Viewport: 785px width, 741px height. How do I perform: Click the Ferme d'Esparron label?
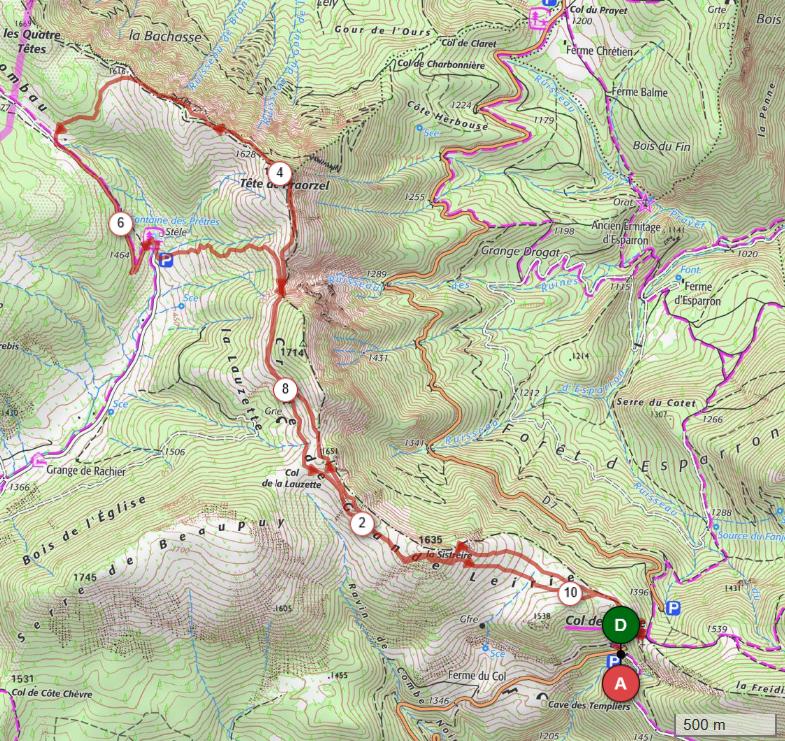coord(697,293)
